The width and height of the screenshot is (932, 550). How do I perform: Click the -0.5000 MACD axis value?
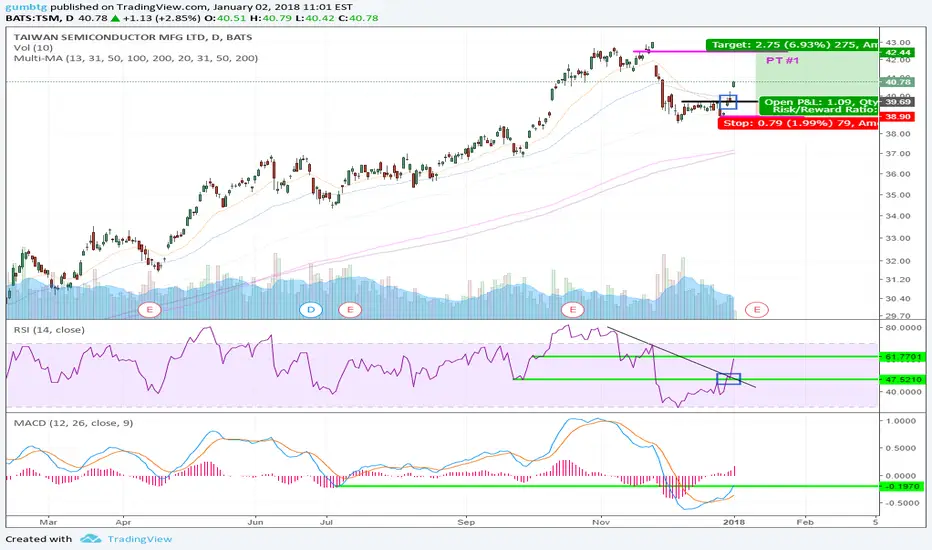coord(900,503)
